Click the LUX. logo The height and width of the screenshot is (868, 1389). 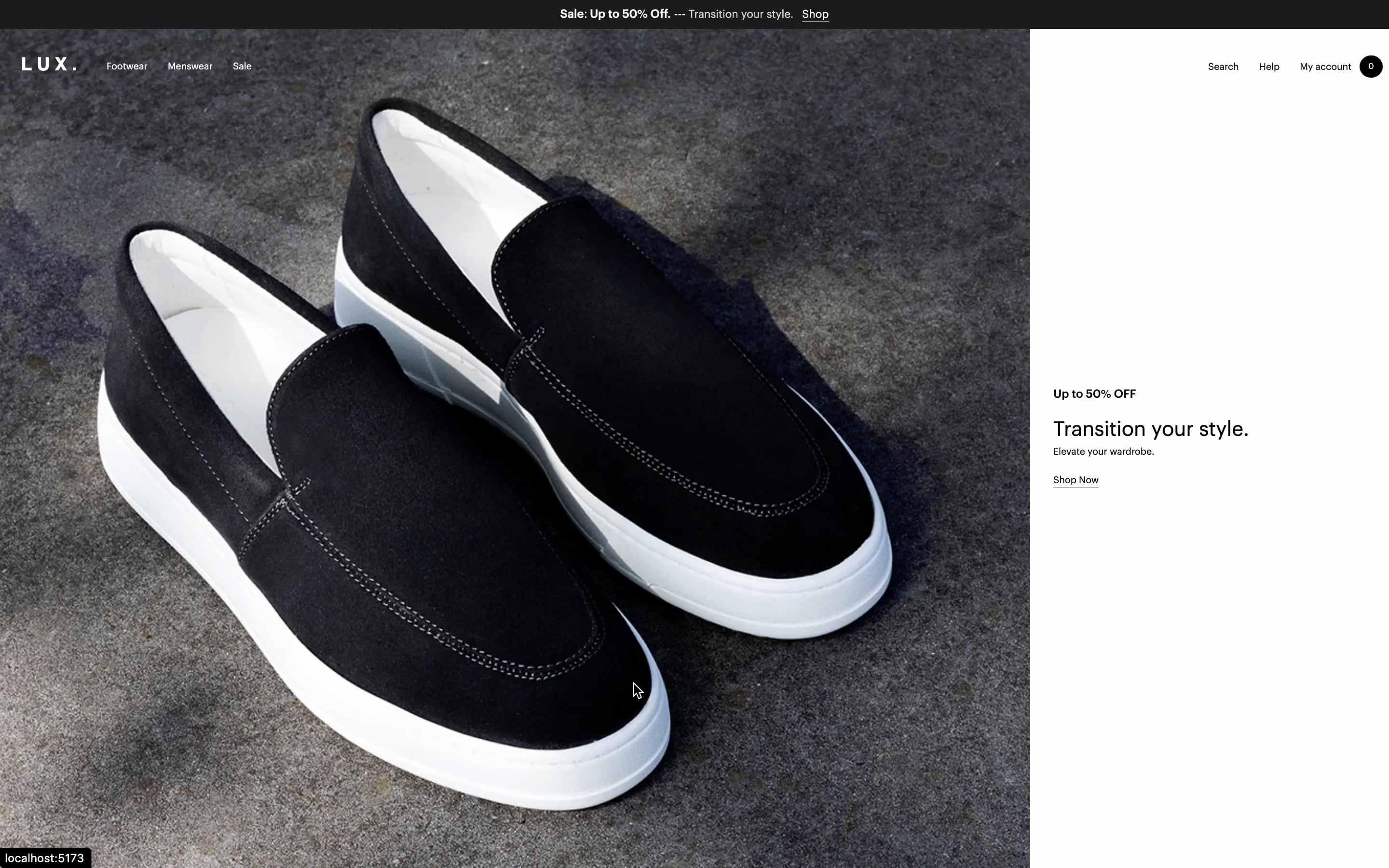click(49, 64)
